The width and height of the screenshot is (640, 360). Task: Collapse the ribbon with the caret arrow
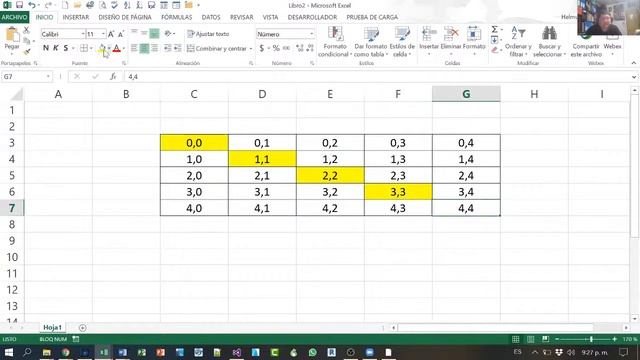(633, 63)
